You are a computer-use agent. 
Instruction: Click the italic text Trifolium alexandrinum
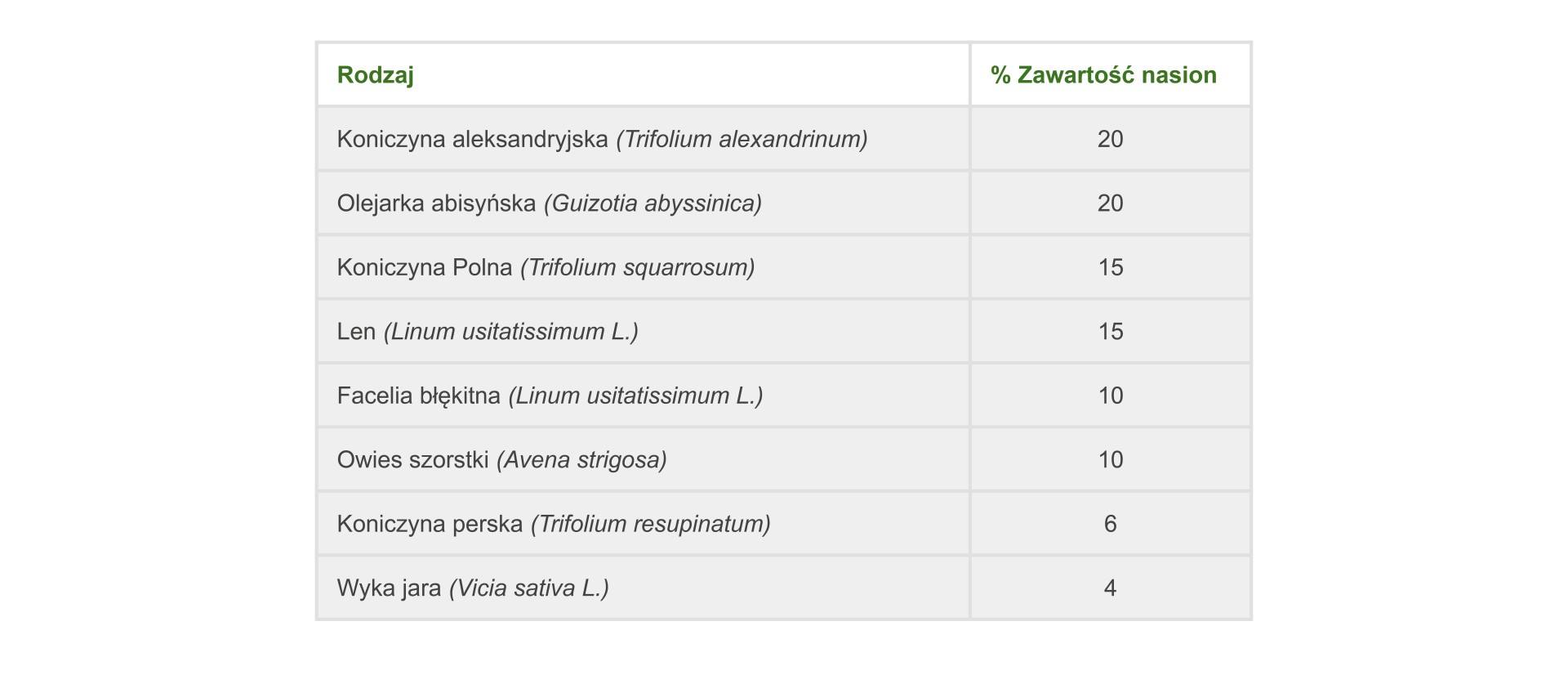coord(742,139)
